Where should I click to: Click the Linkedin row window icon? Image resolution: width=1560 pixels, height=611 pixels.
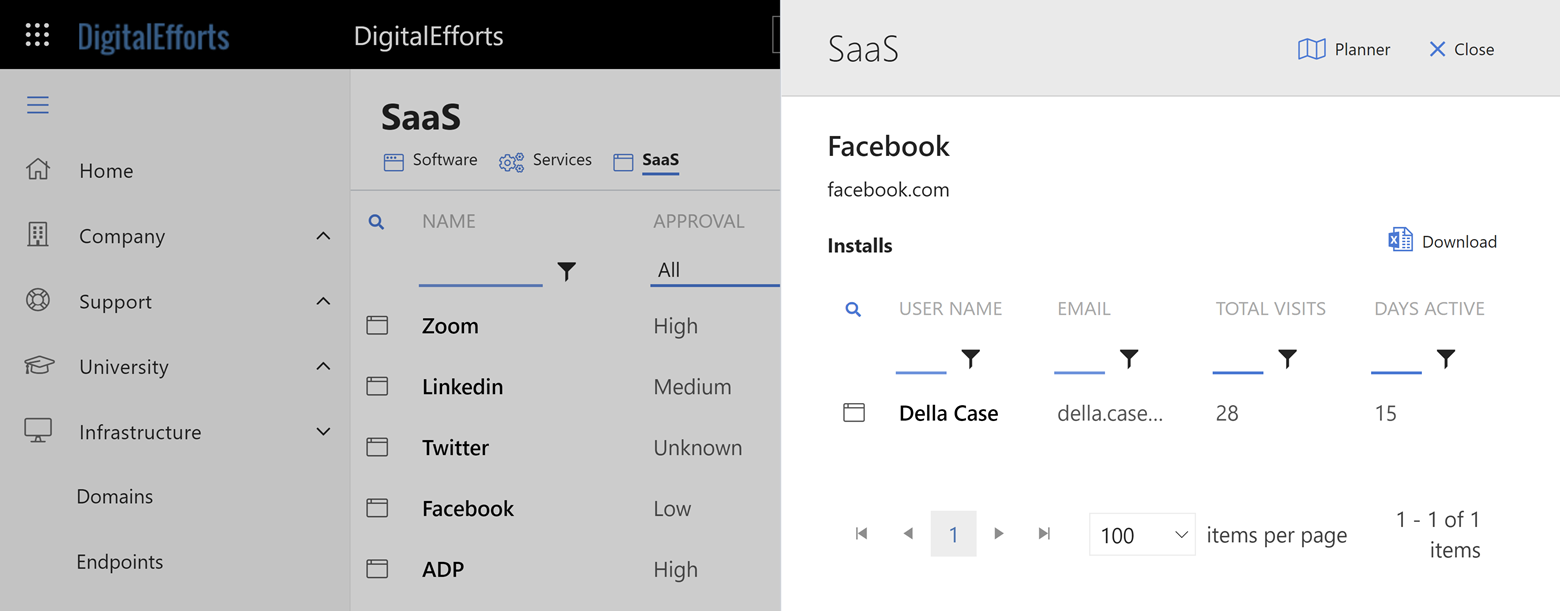pos(377,387)
